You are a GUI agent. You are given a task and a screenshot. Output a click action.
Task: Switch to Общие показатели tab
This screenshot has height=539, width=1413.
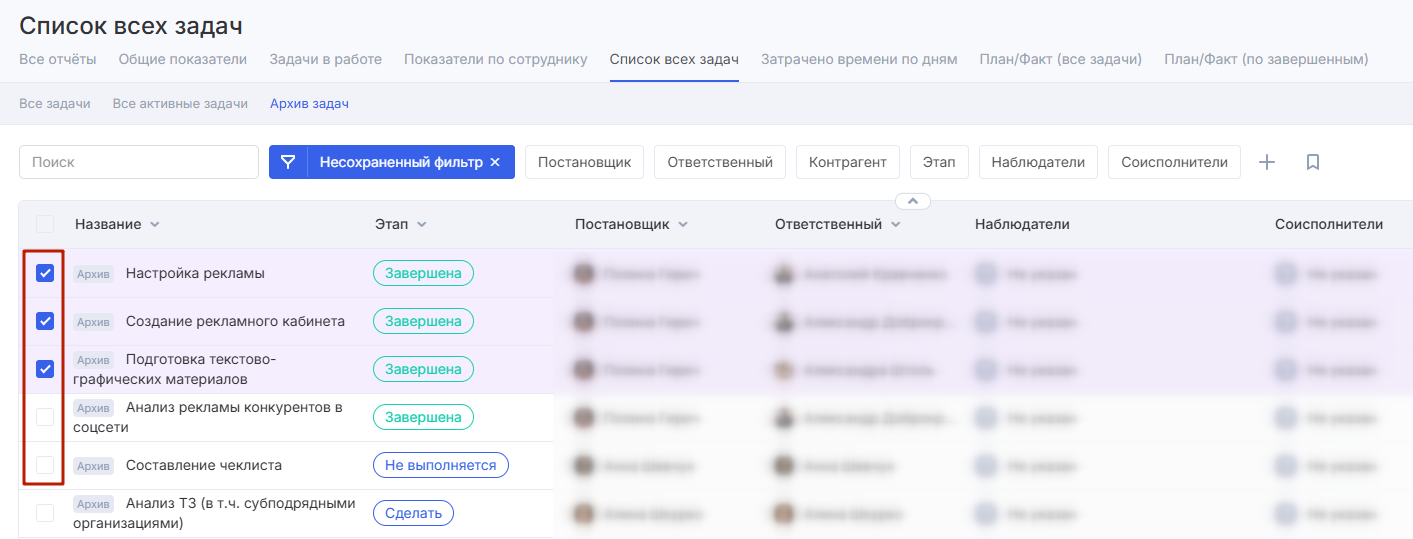click(183, 59)
